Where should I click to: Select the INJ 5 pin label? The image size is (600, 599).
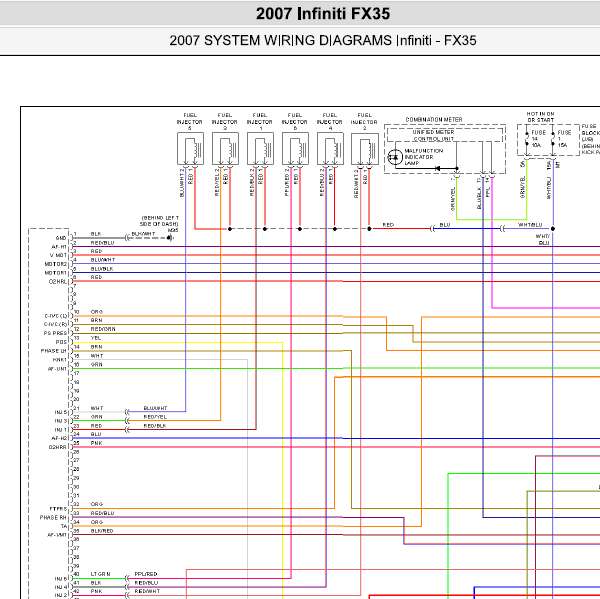[60, 413]
